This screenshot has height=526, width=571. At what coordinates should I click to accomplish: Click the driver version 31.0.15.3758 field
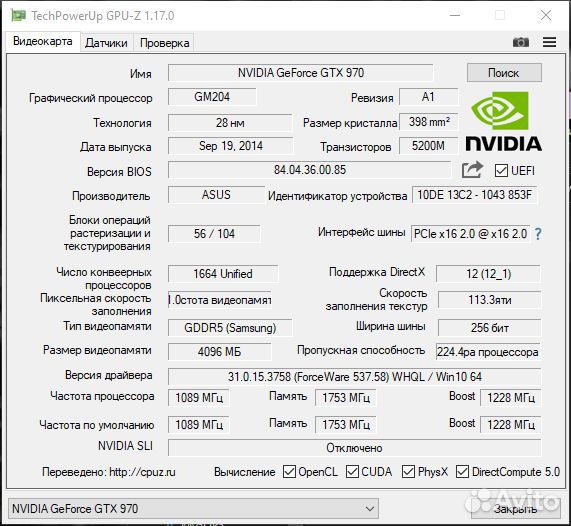pos(355,377)
